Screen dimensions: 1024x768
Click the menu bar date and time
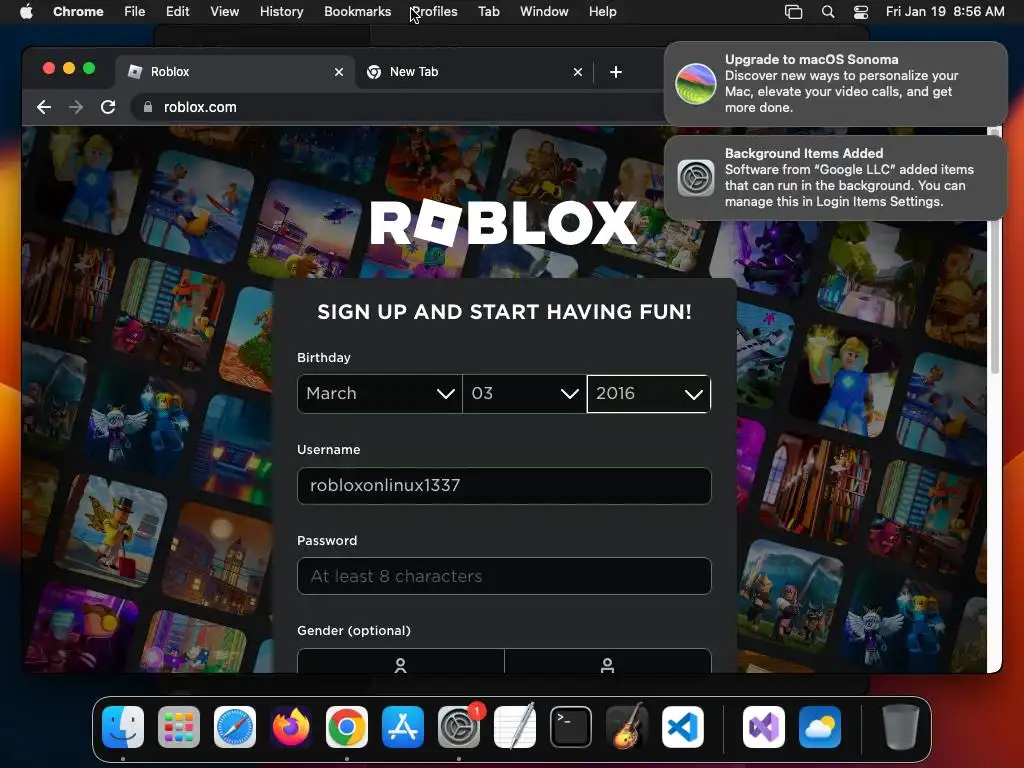945,11
